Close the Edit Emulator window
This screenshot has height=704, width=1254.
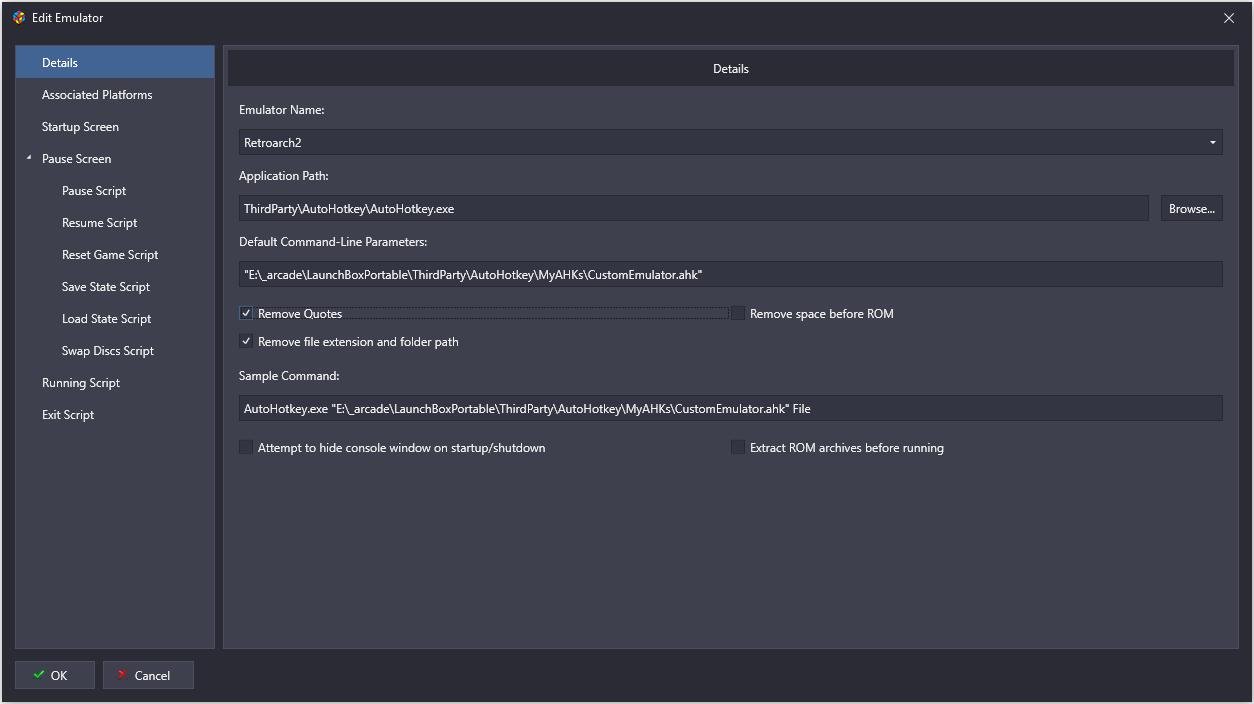tap(1229, 18)
